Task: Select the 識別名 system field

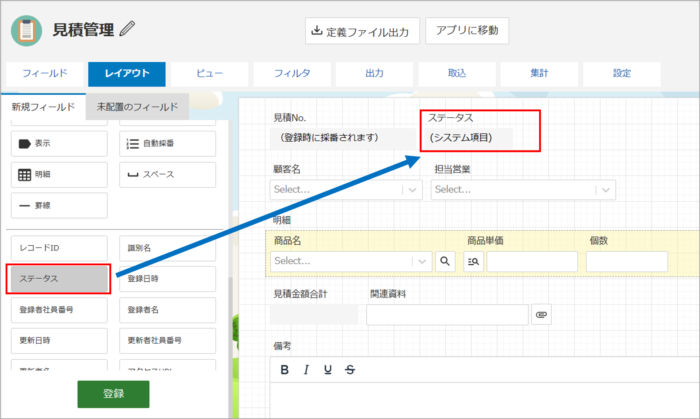Action: coord(167,248)
